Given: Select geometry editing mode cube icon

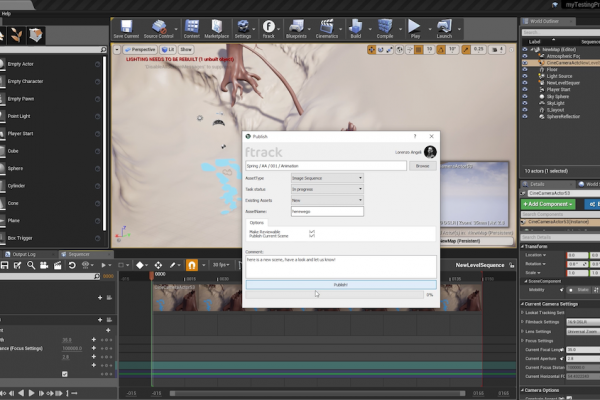Looking at the screenshot, I should [x=36, y=35].
